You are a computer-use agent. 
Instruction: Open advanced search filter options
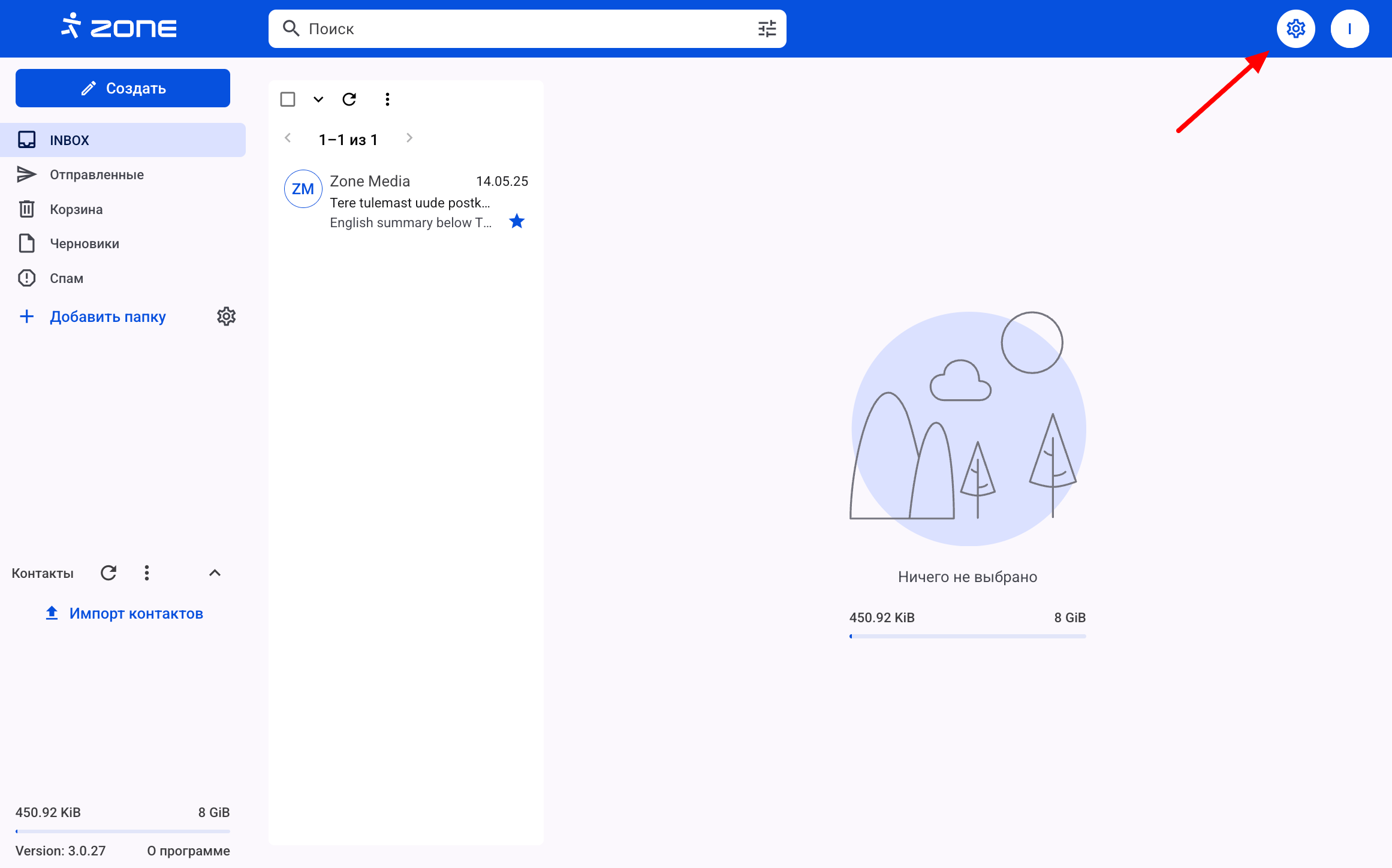767,29
